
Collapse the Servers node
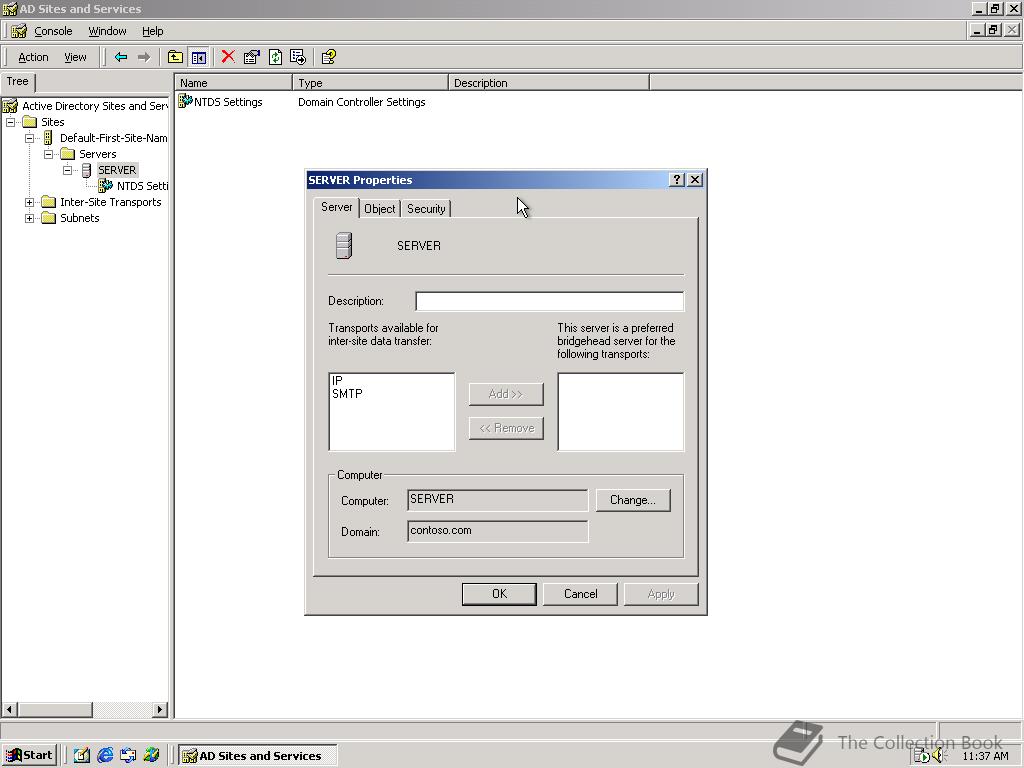[48, 154]
